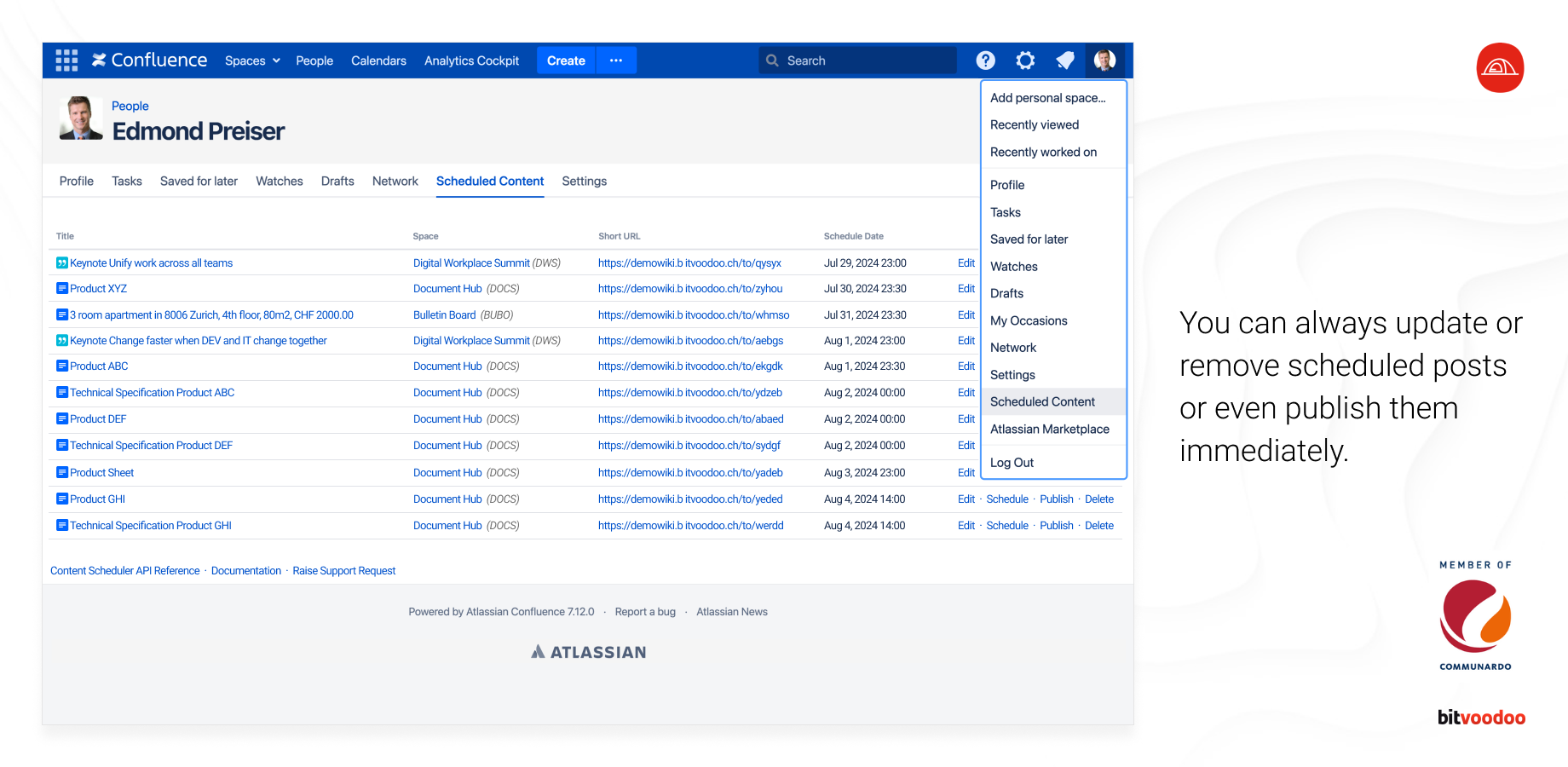This screenshot has width=1568, height=767.
Task: Focus the Search field
Action: [857, 61]
